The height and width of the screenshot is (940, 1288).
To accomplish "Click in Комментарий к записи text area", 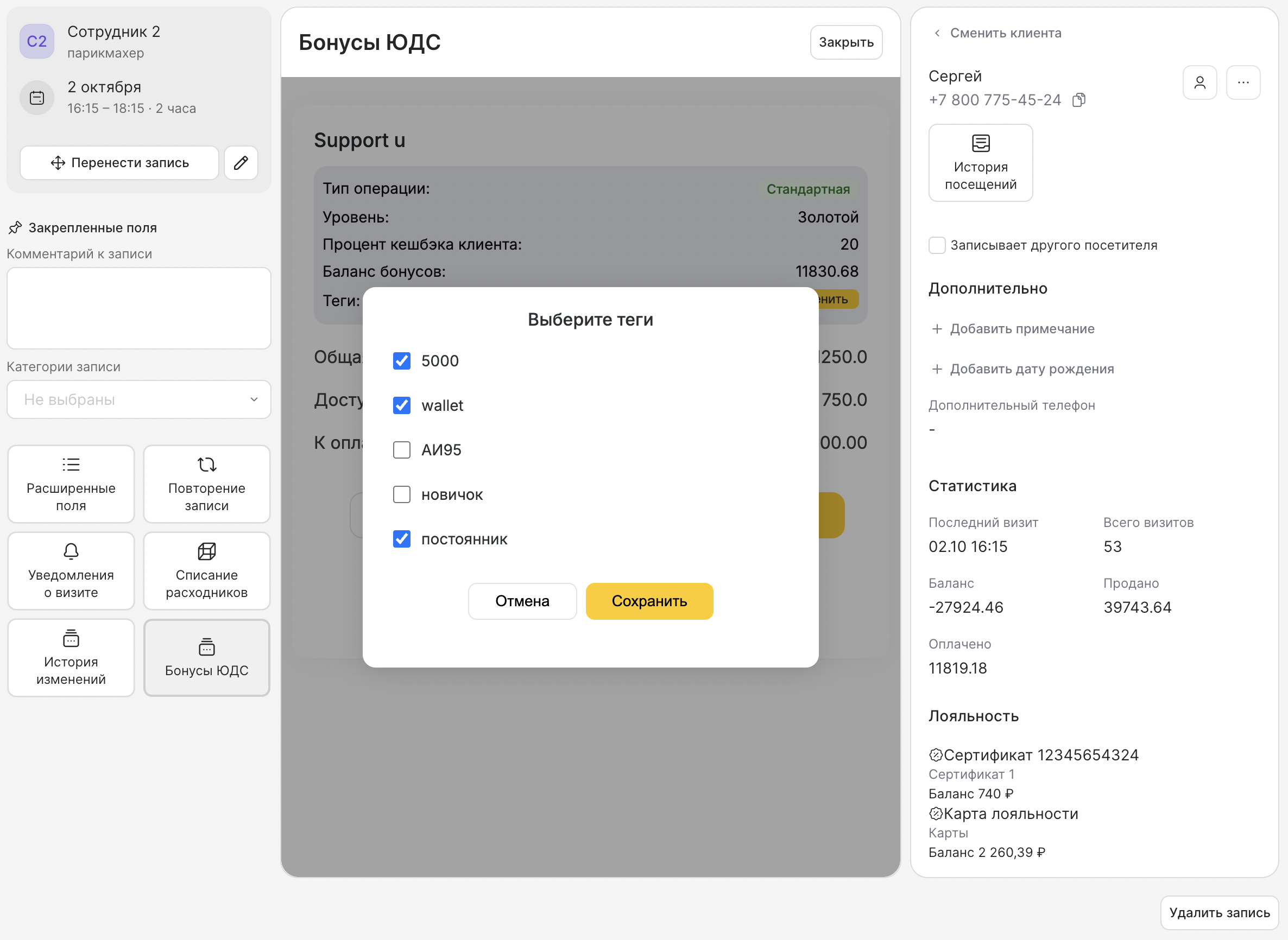I will [x=139, y=308].
